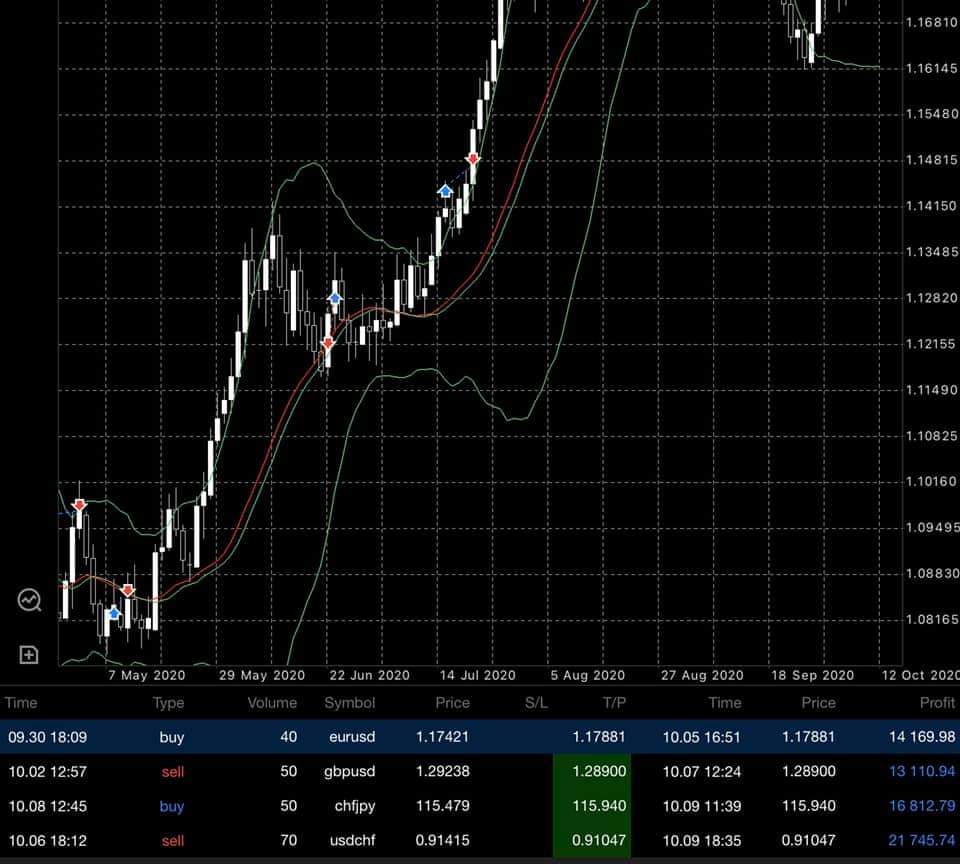Viewport: 960px width, 864px height.
Task: Click close time 10.05 16:51
Action: click(702, 737)
